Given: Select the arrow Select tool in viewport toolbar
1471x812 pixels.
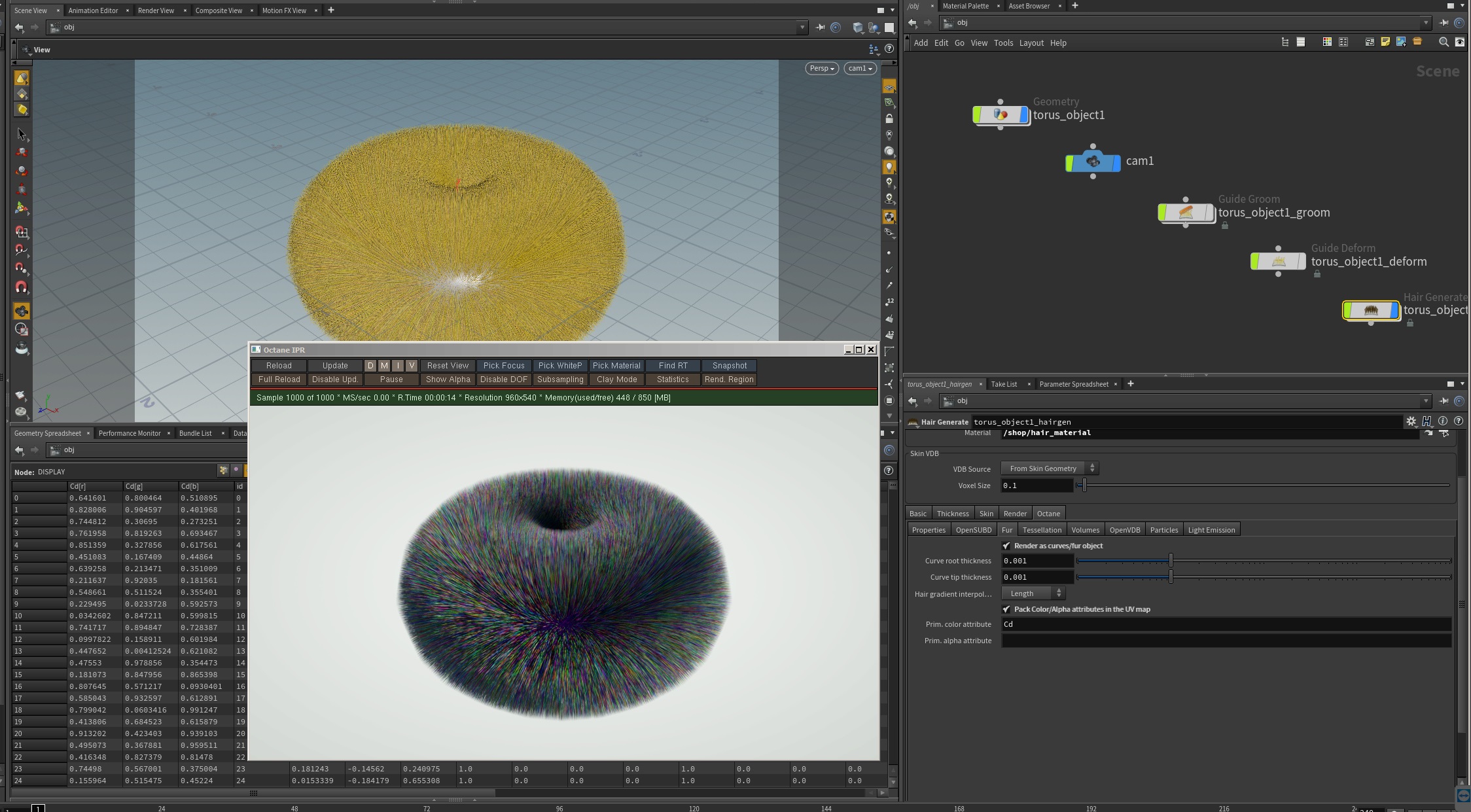Looking at the screenshot, I should pos(22,134).
